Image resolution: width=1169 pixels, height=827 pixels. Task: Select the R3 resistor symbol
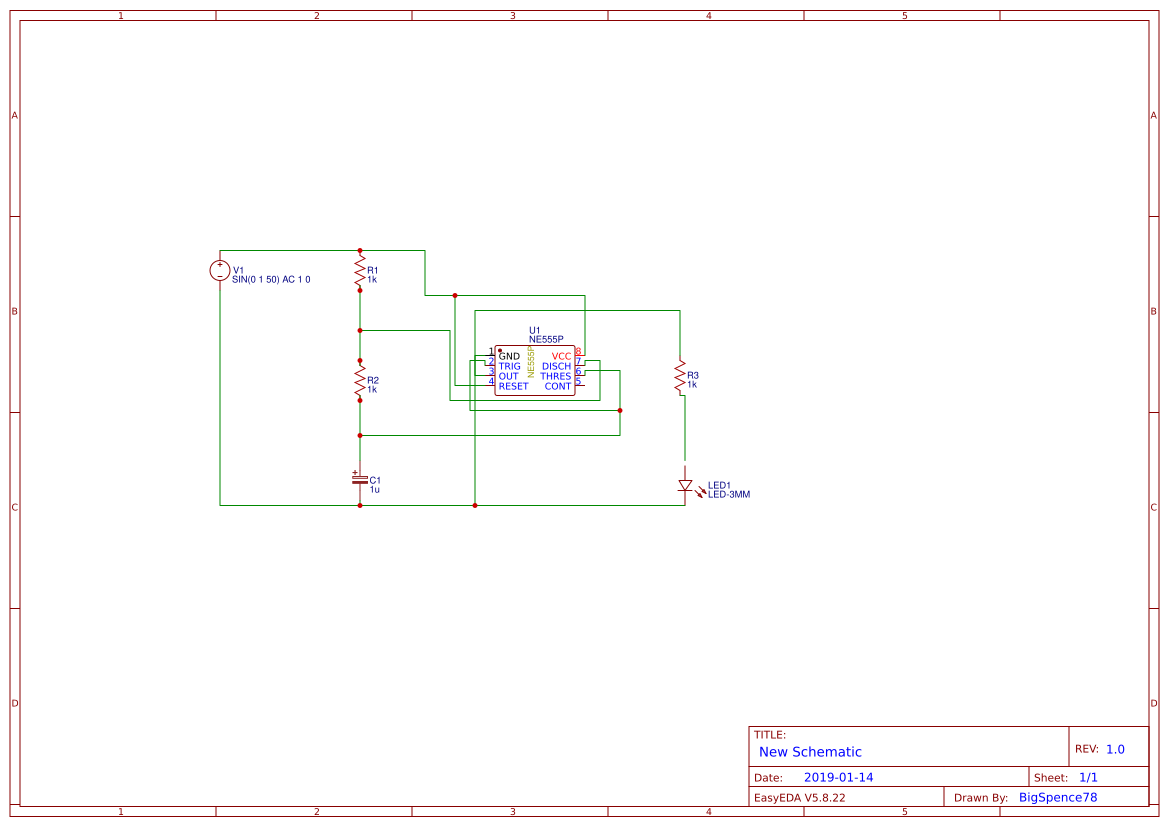[680, 377]
